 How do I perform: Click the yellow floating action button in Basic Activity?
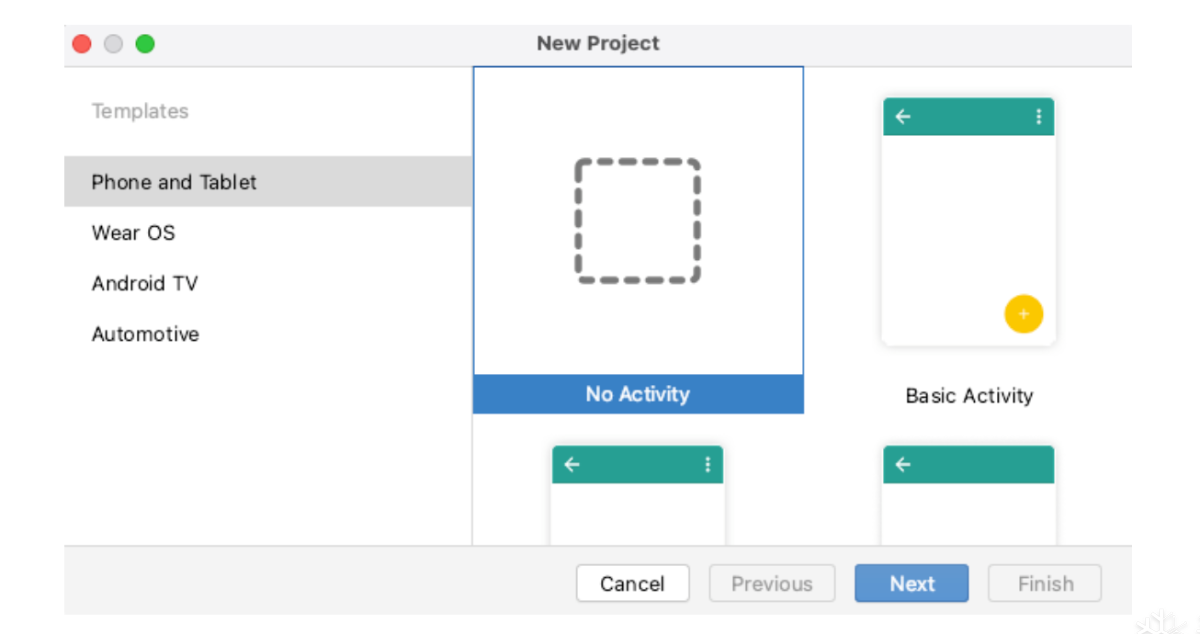tap(1023, 314)
